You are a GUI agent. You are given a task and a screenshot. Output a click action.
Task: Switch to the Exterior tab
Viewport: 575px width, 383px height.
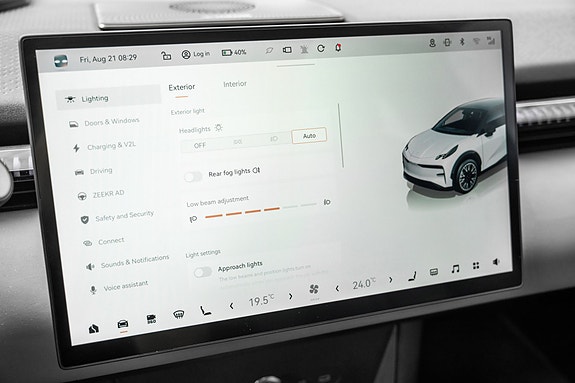(x=182, y=87)
